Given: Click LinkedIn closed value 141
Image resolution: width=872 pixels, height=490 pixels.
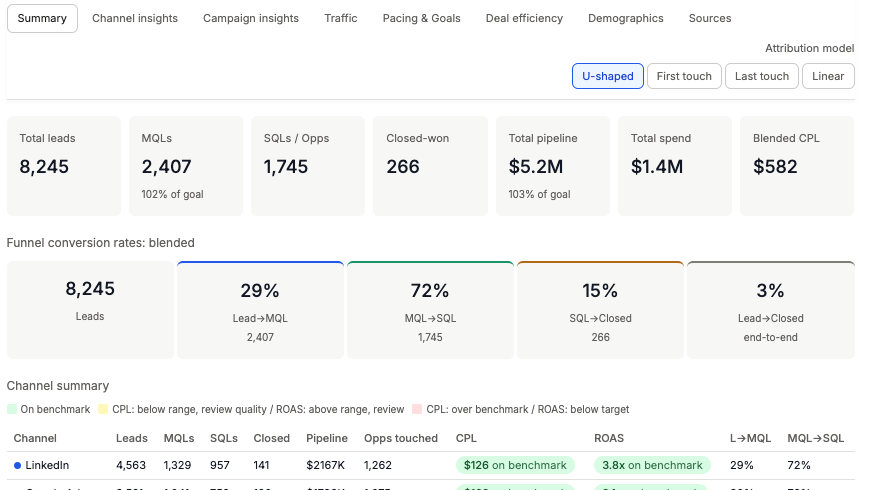Looking at the screenshot, I should pyautogui.click(x=261, y=466).
